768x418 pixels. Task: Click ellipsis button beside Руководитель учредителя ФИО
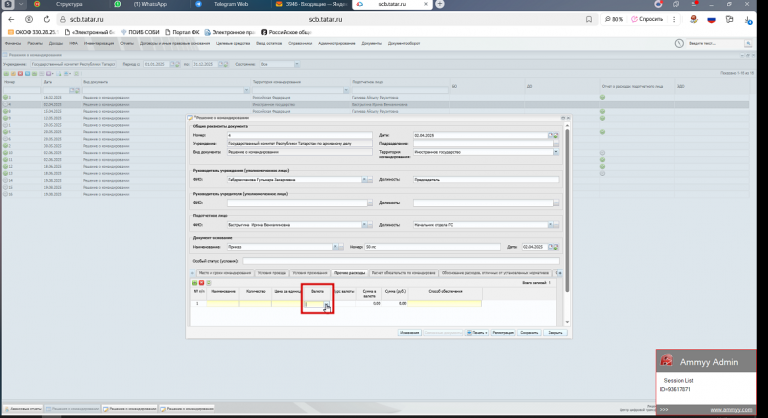coord(370,203)
